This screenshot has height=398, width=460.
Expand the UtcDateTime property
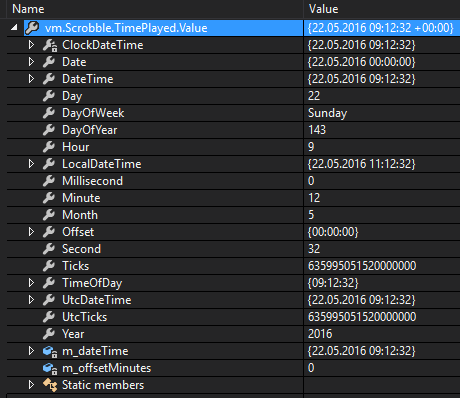(x=31, y=300)
